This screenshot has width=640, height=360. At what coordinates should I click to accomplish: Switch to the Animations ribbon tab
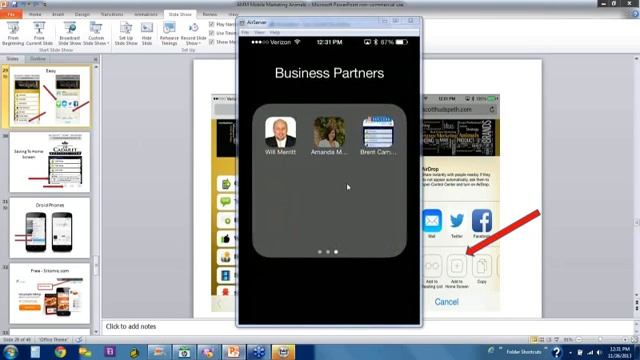point(146,14)
